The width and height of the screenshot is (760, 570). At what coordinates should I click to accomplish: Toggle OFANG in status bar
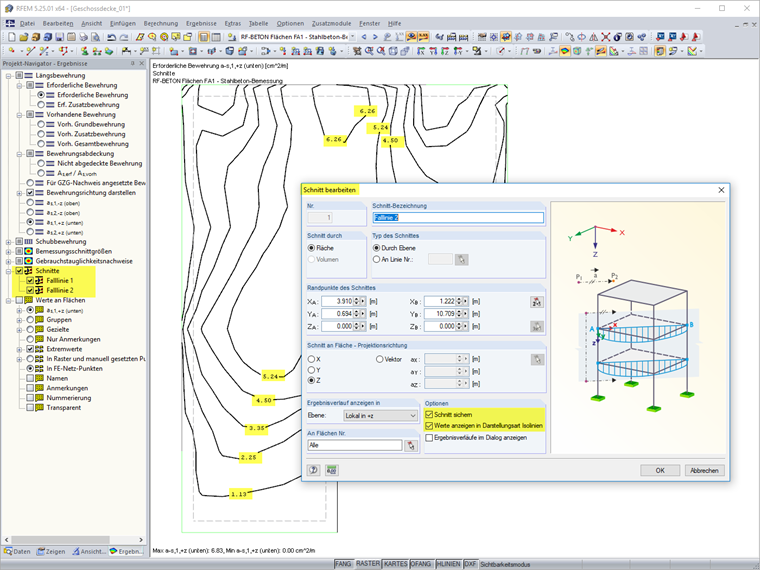[421, 564]
